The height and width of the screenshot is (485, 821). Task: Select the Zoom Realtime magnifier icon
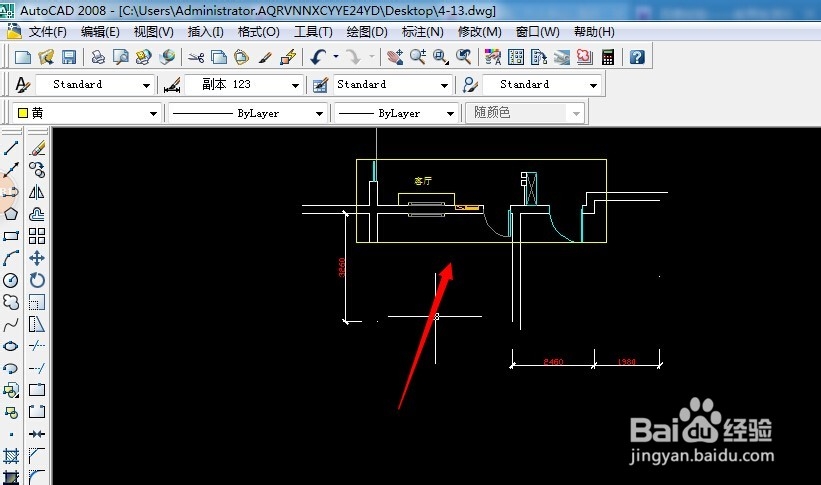coord(418,57)
